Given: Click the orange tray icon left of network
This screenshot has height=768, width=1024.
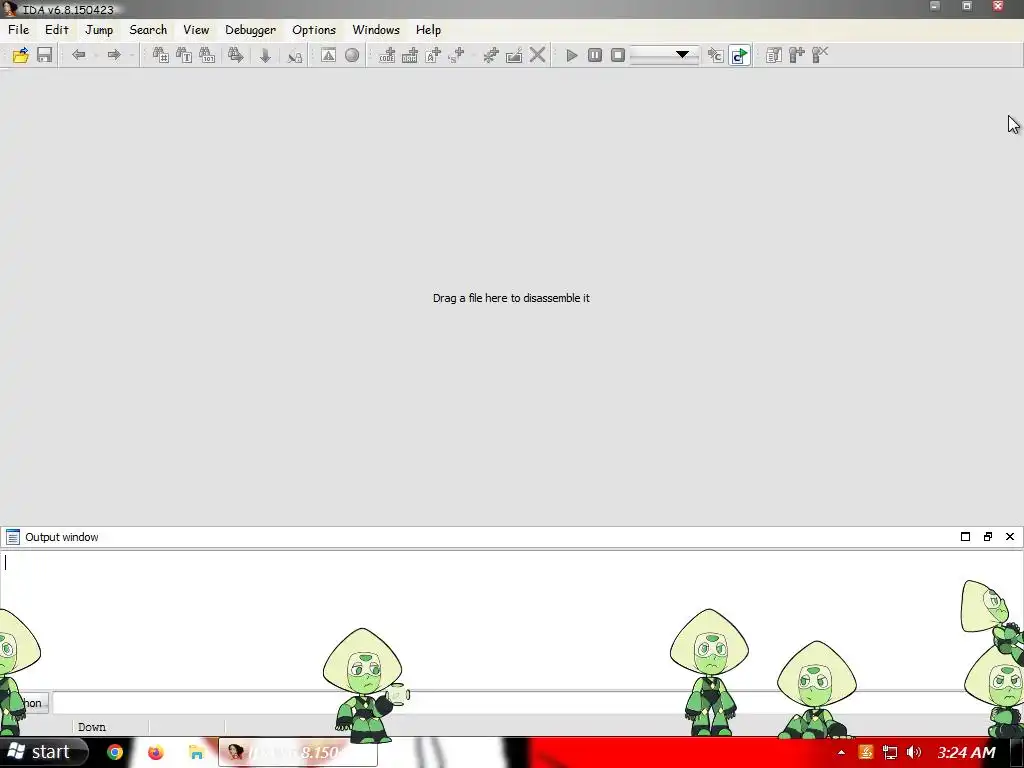Looking at the screenshot, I should (x=865, y=753).
